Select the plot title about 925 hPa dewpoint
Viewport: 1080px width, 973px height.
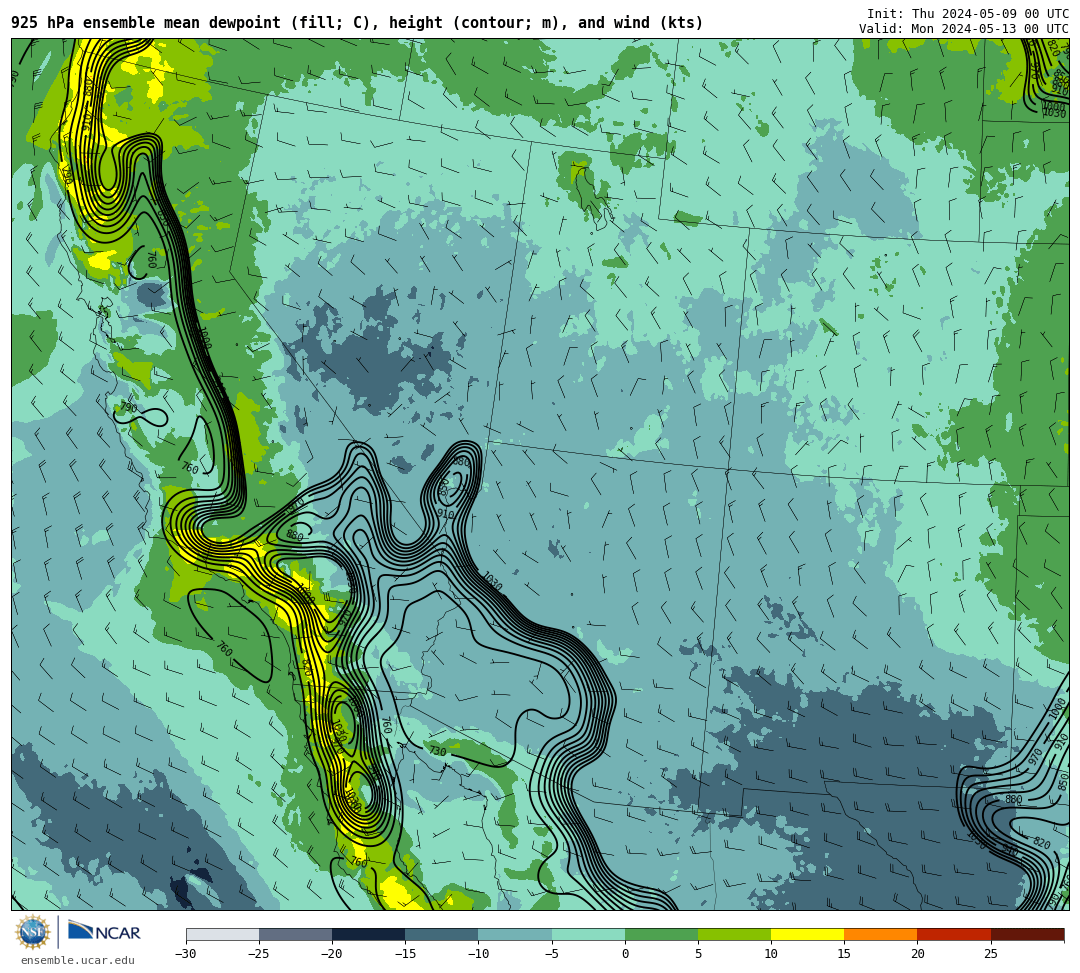(x=357, y=23)
